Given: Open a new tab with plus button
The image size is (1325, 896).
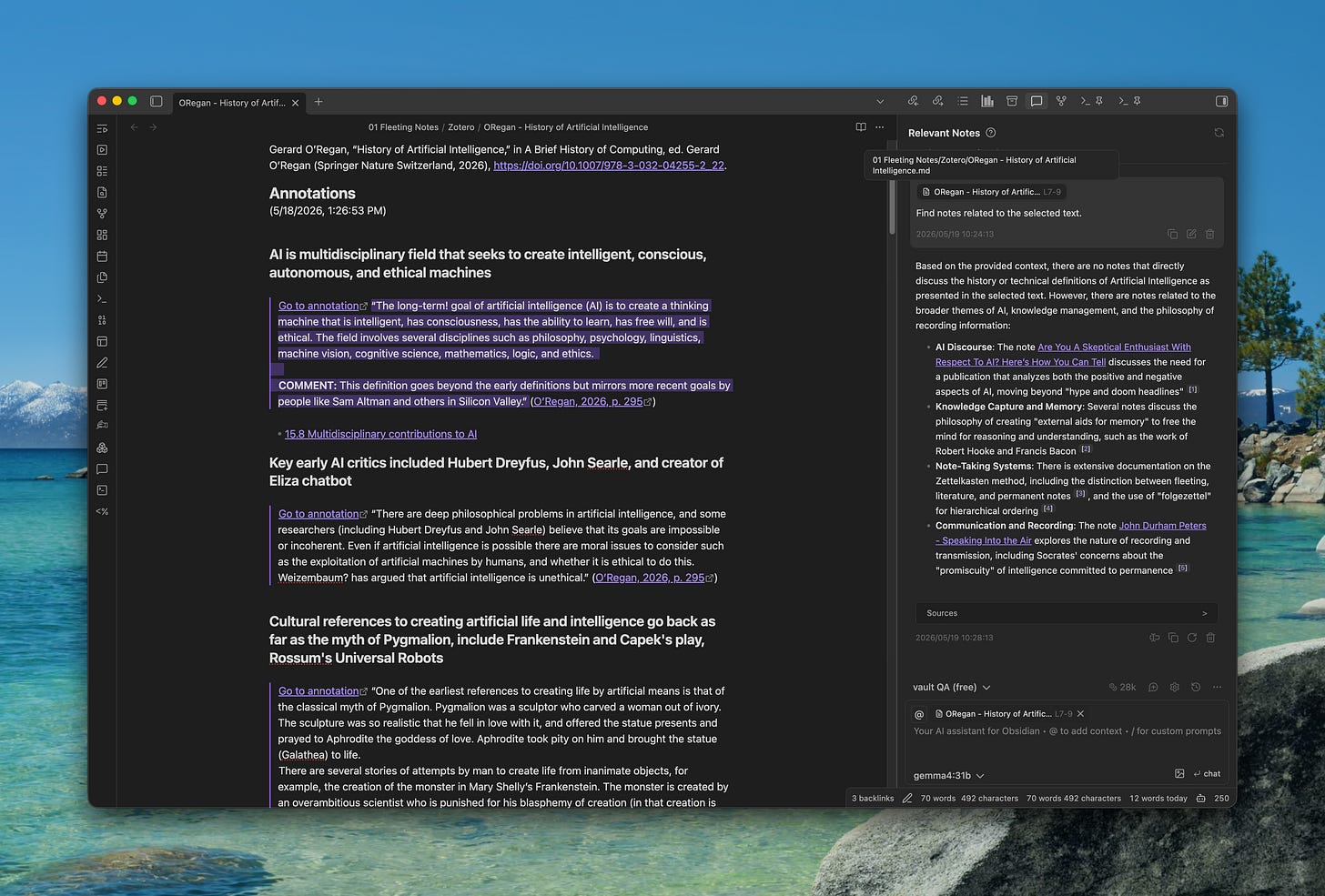Looking at the screenshot, I should coord(319,102).
